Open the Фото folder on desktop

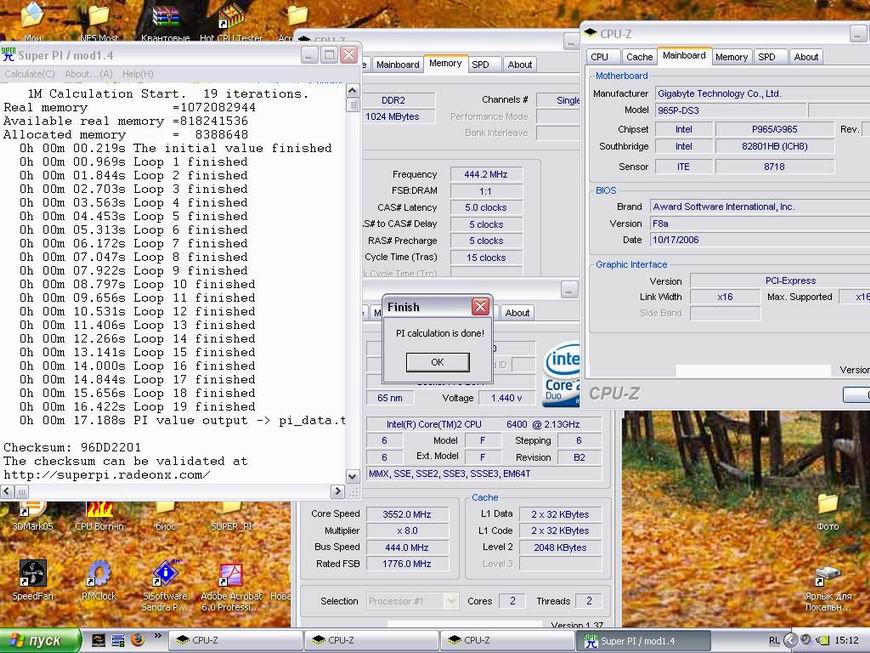[827, 505]
